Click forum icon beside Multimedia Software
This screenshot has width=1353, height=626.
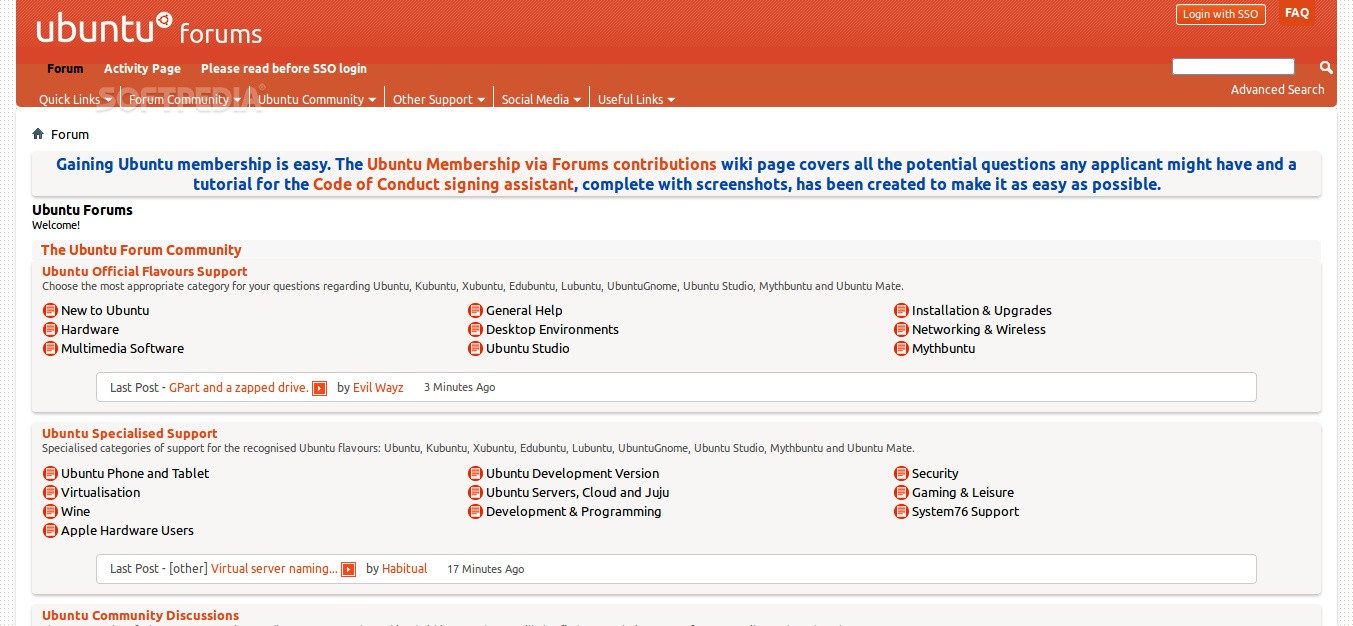50,348
